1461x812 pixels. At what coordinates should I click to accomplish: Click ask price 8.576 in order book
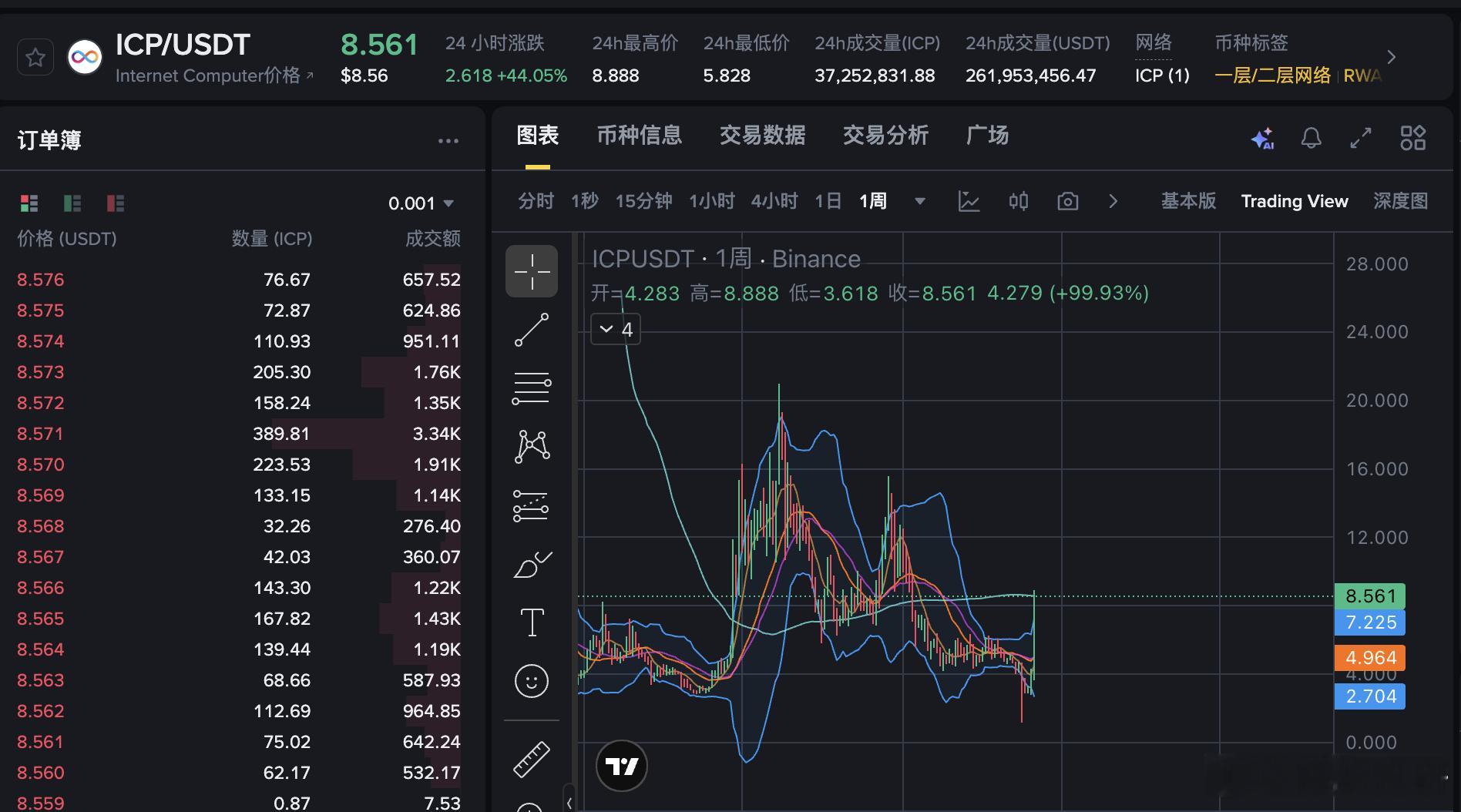[41, 280]
